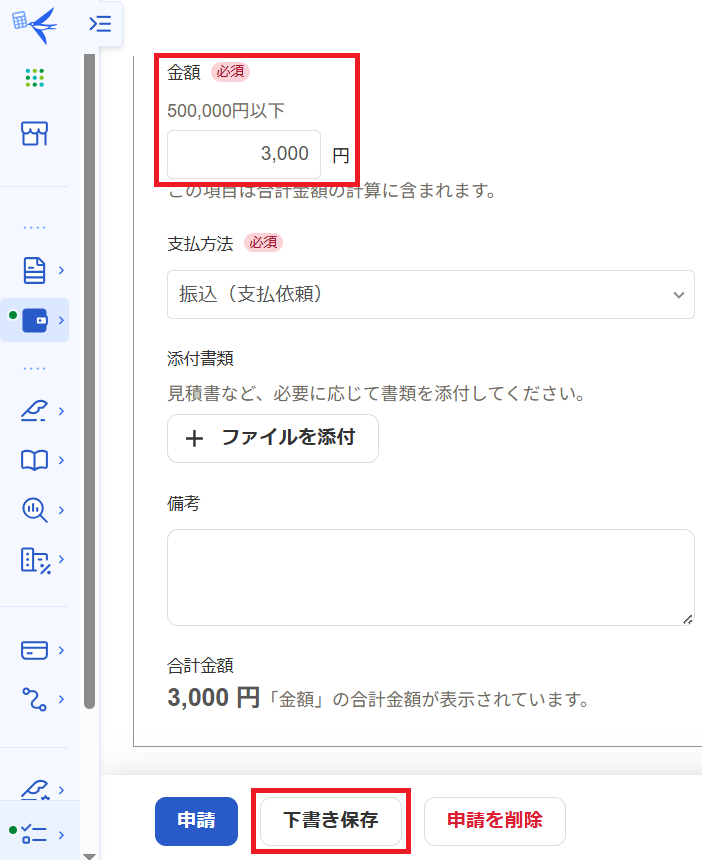Open the document page icon in sidebar
702x860 pixels.
point(34,270)
